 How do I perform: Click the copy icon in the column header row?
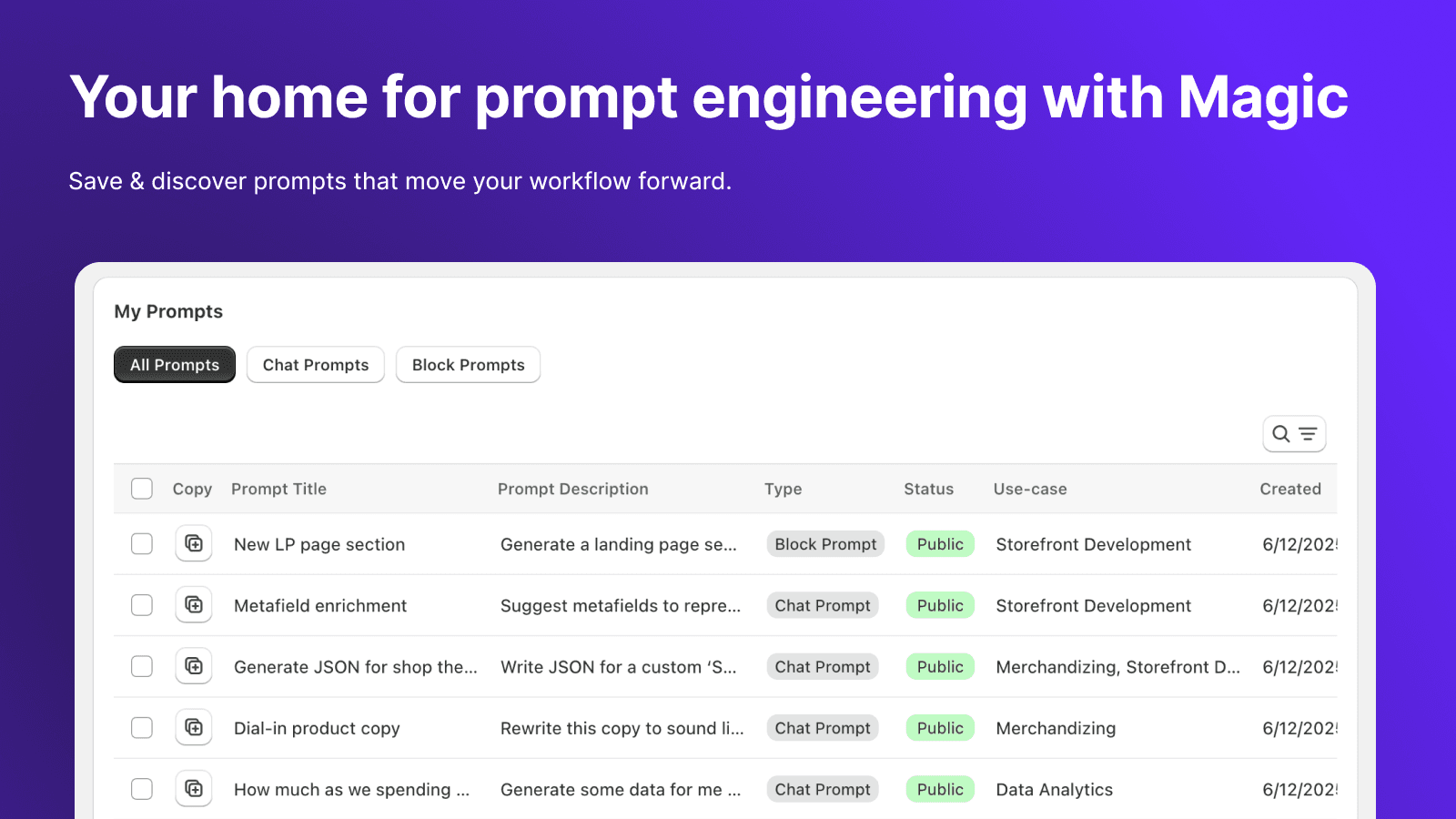192,489
